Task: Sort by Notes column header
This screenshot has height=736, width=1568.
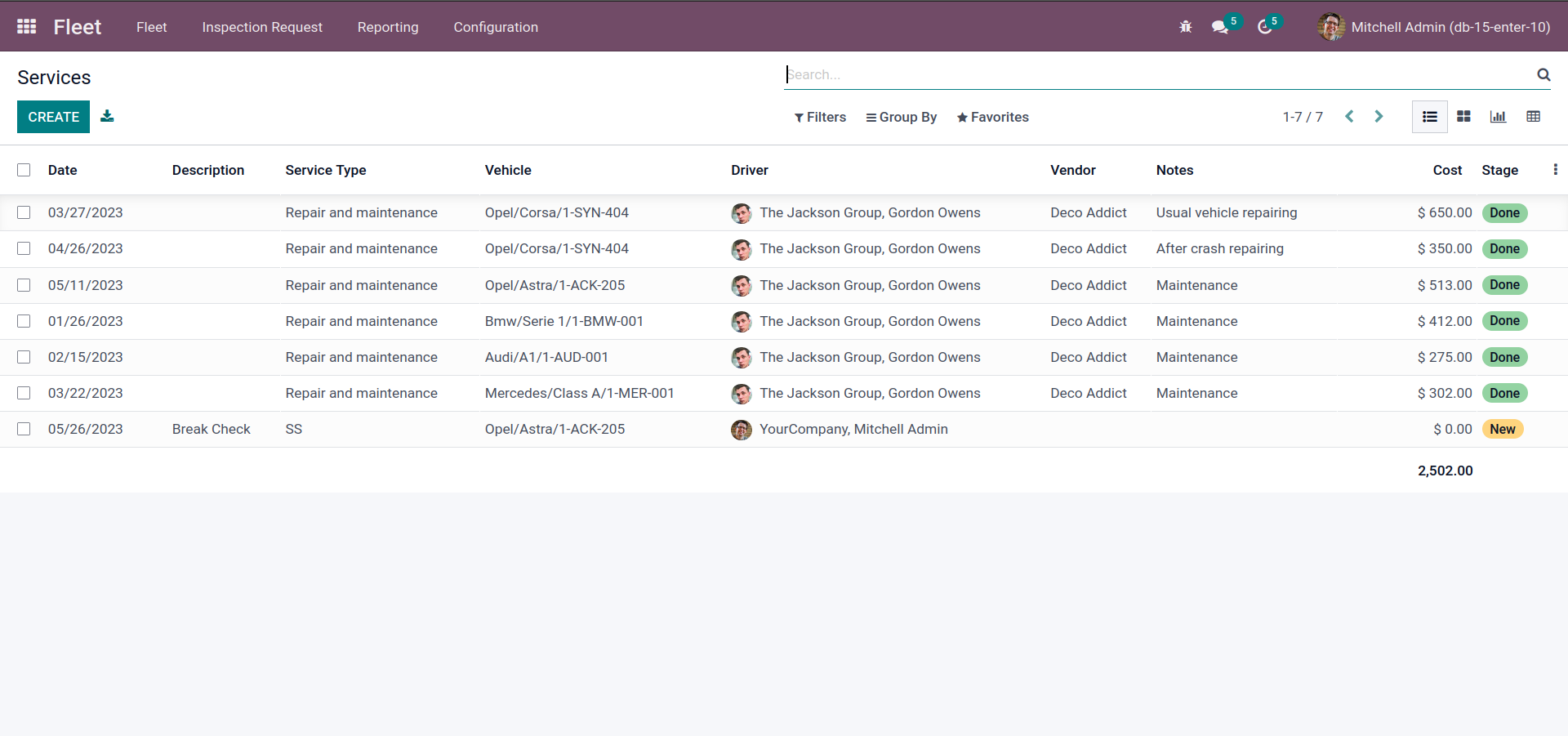Action: (x=1174, y=170)
